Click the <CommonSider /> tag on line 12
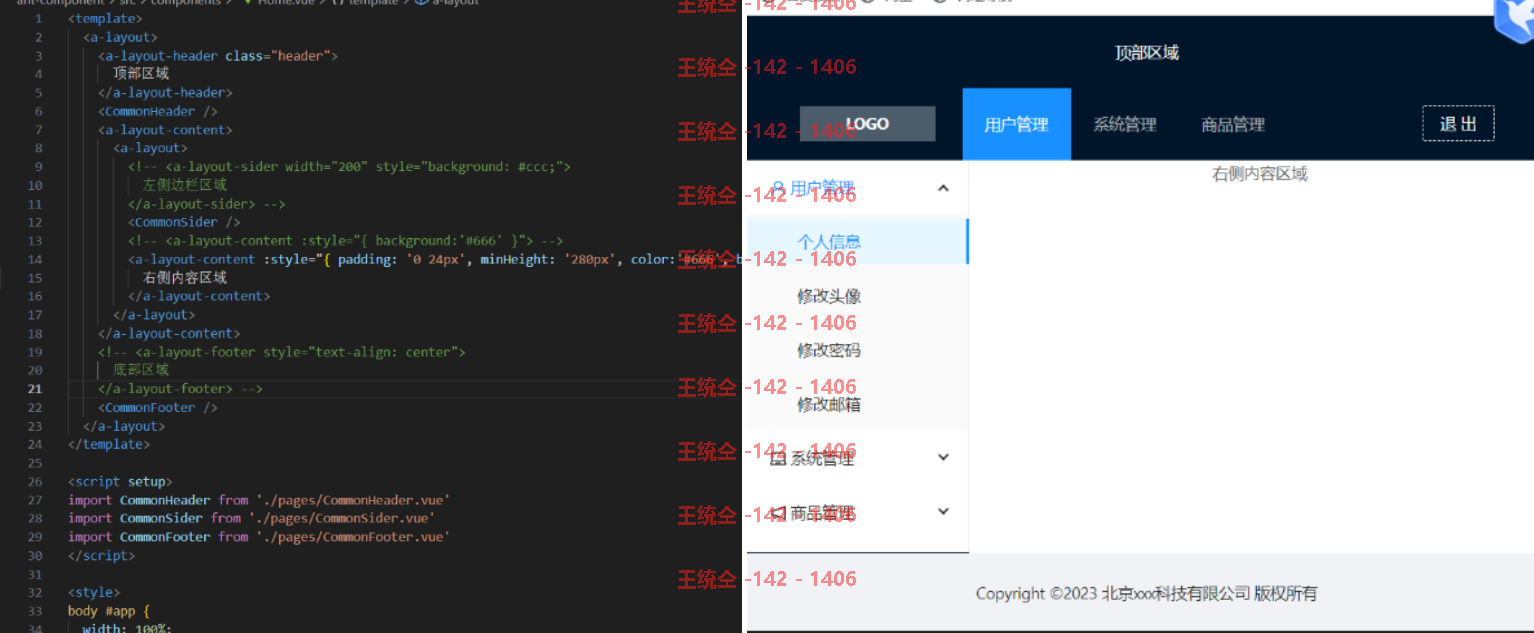 [x=184, y=222]
